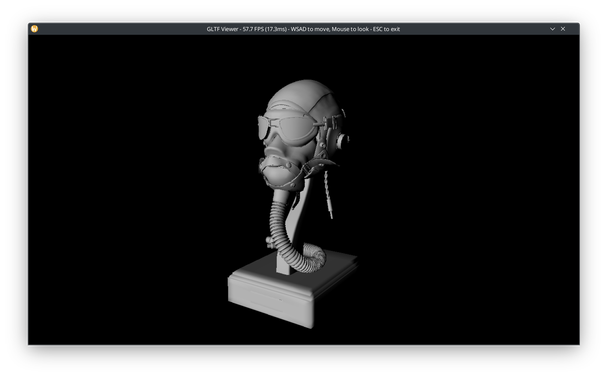Click the GLTF Viewer title bar text
This screenshot has width=608, height=378.
click(x=303, y=29)
